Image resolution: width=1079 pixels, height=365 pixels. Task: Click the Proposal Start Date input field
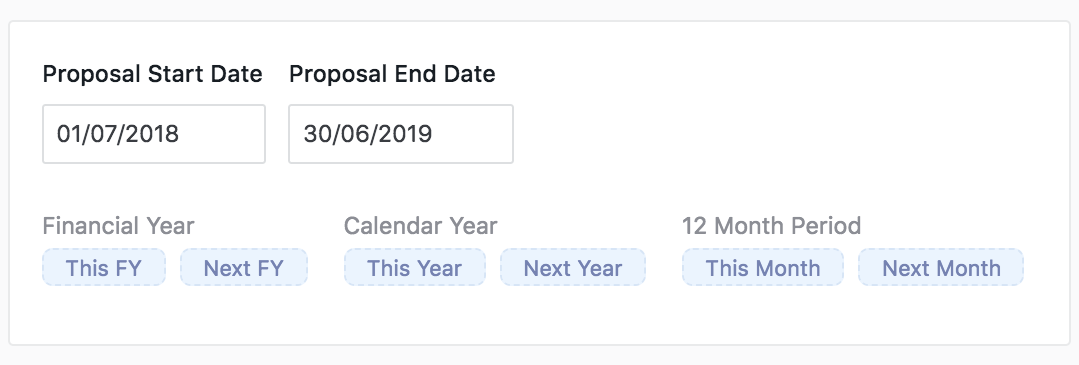(154, 134)
